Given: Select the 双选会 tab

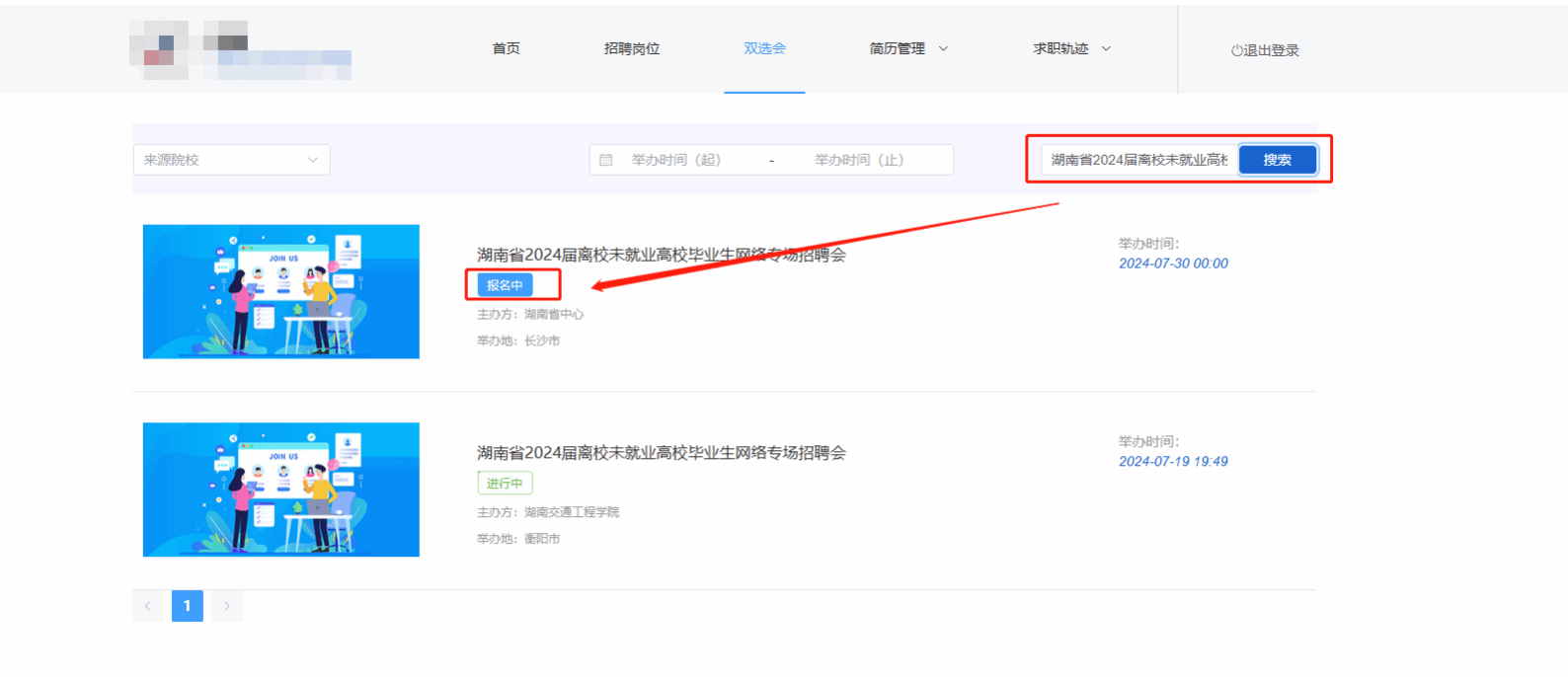Looking at the screenshot, I should point(764,48).
